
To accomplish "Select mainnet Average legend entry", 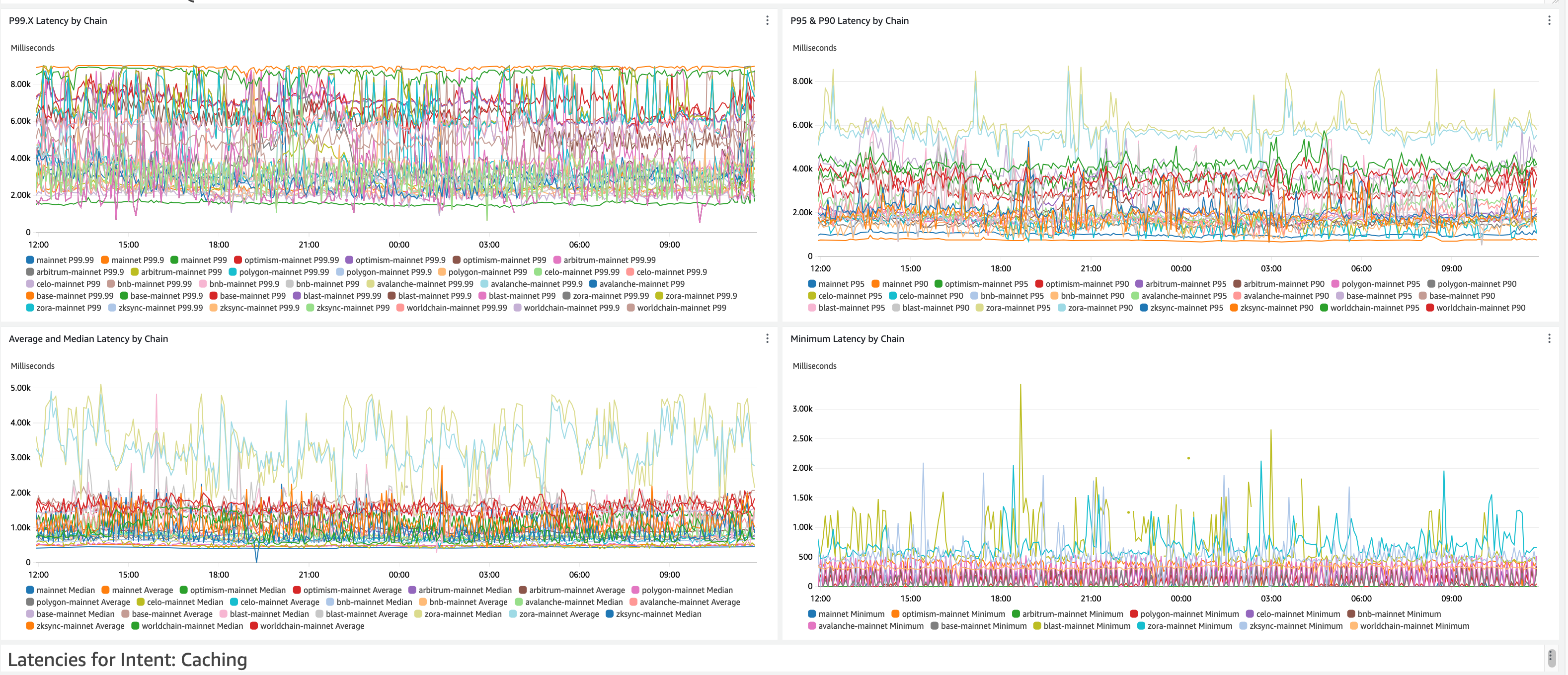I will tap(137, 591).
